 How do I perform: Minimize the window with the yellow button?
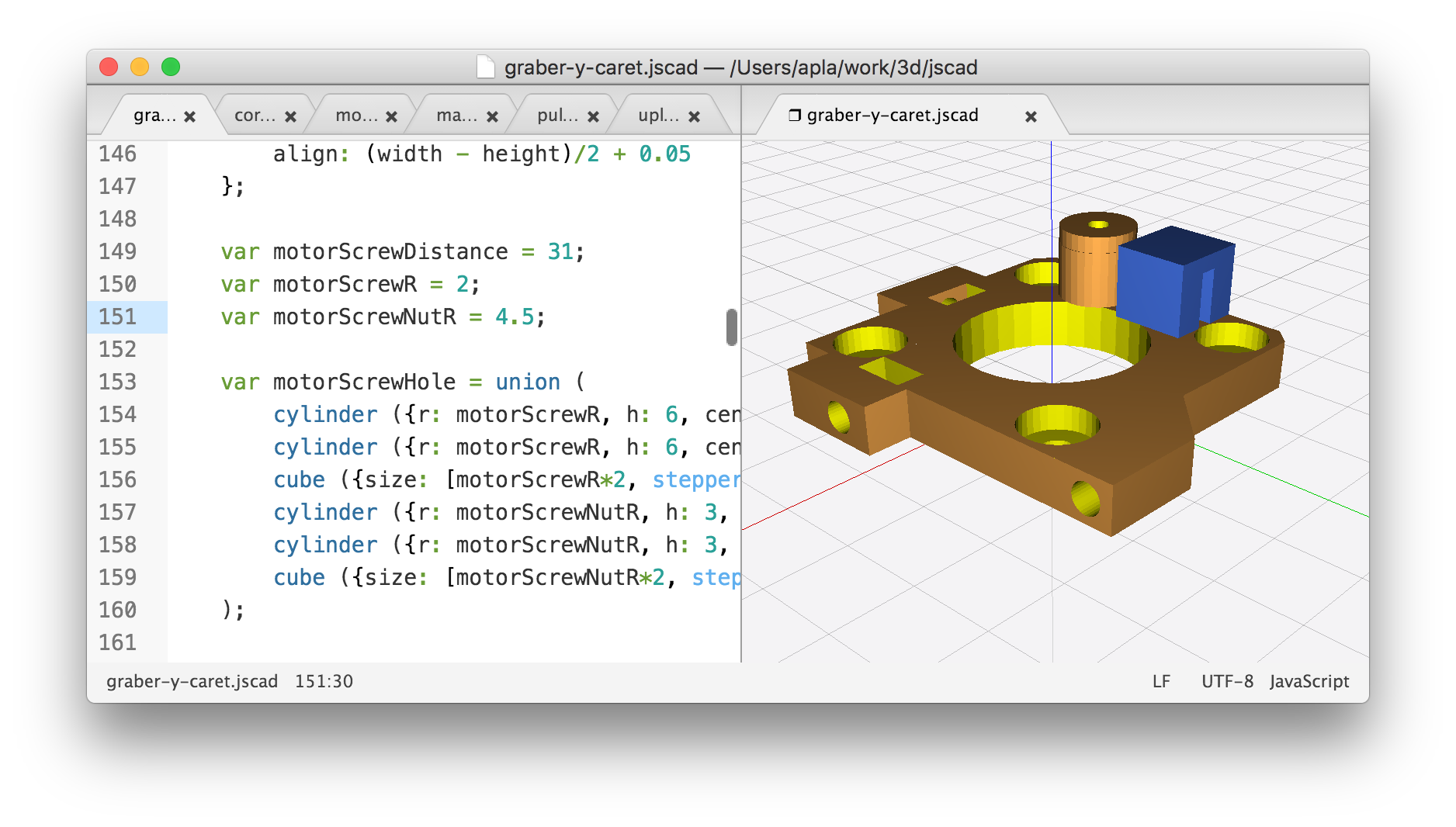(x=140, y=67)
